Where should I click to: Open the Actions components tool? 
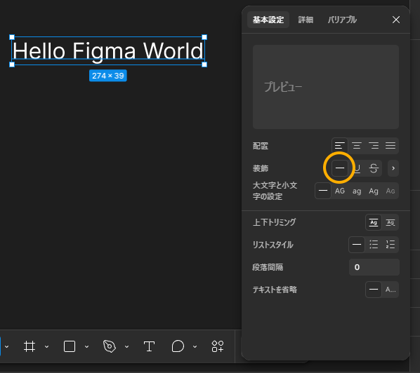tap(217, 346)
